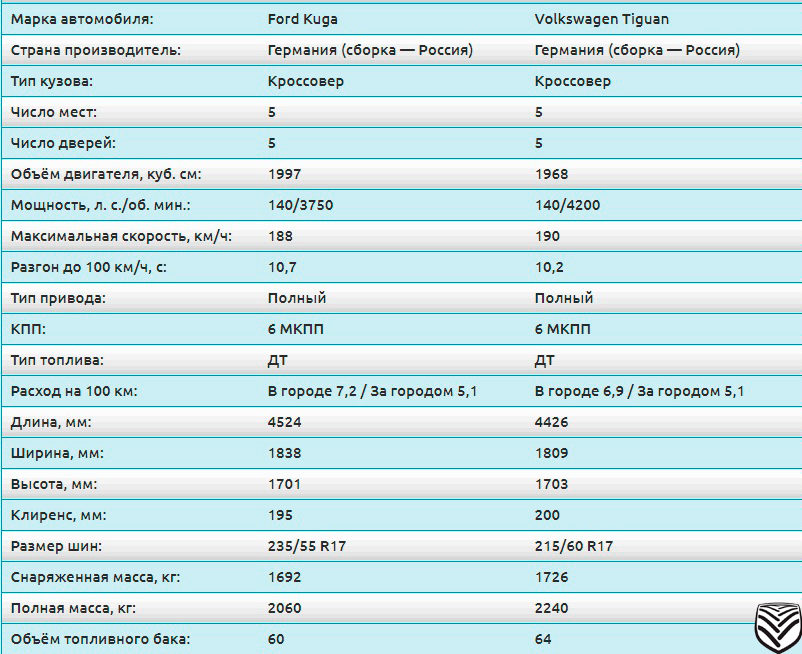
Task: Click the 'Мощность, л. с./об. мин.:' label
Action: click(x=101, y=205)
